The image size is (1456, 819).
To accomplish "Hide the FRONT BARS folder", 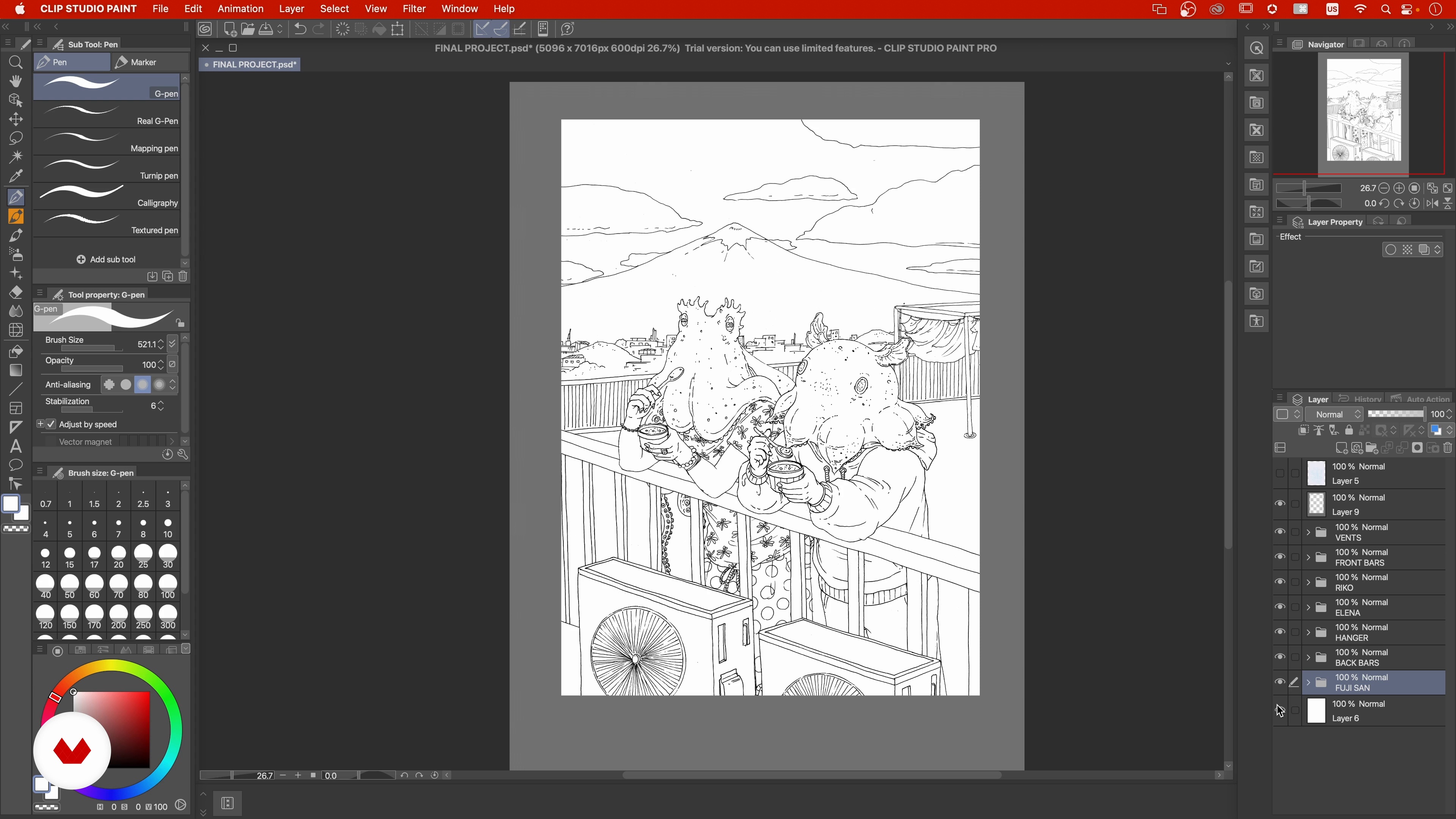I will [x=1280, y=557].
